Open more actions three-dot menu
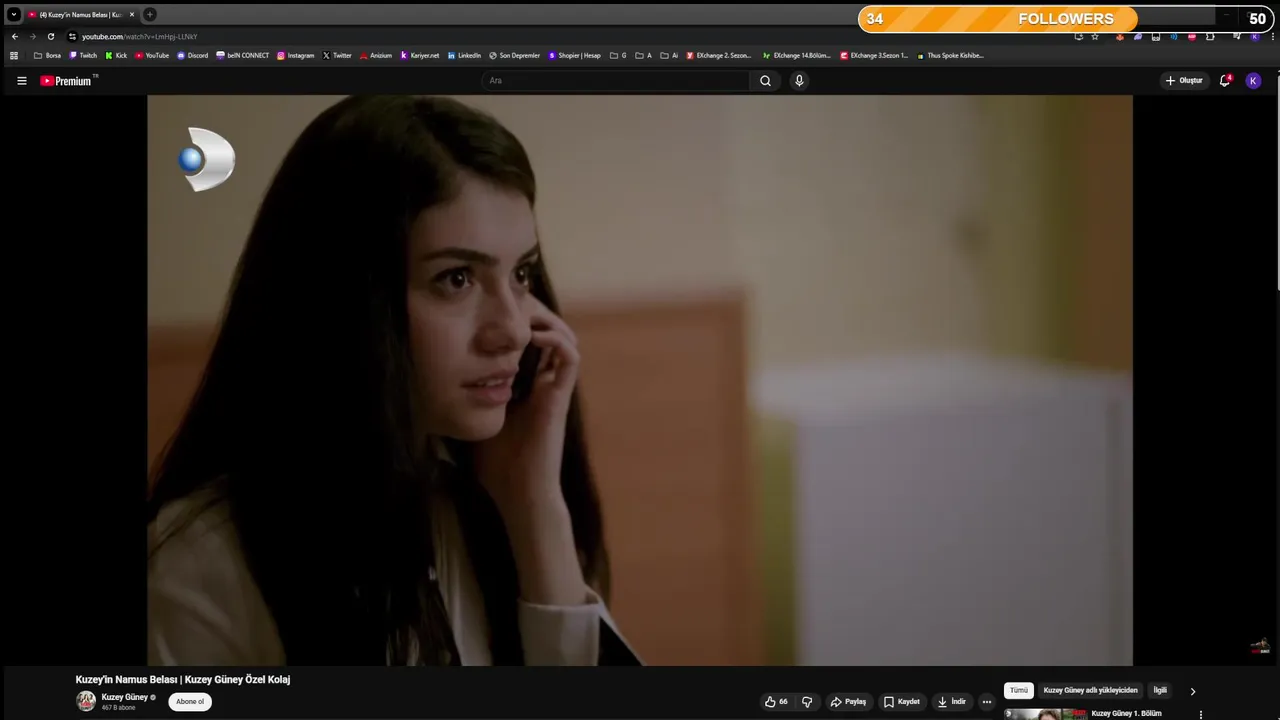 987,702
